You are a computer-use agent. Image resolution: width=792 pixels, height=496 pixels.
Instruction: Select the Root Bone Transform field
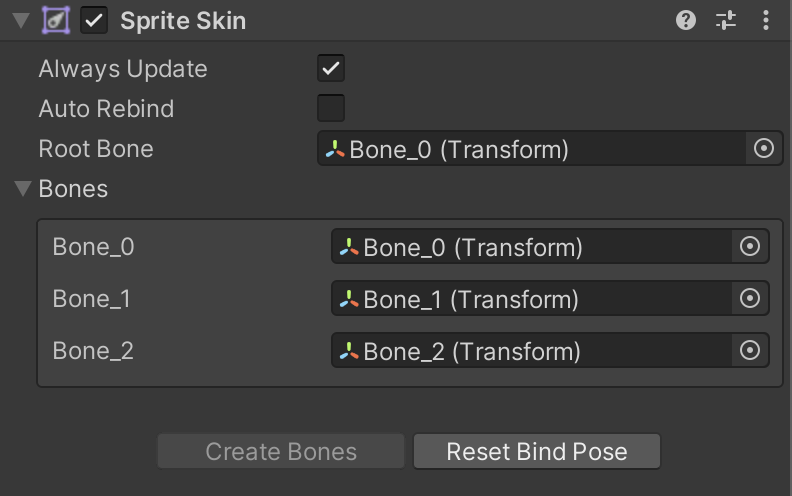point(530,149)
